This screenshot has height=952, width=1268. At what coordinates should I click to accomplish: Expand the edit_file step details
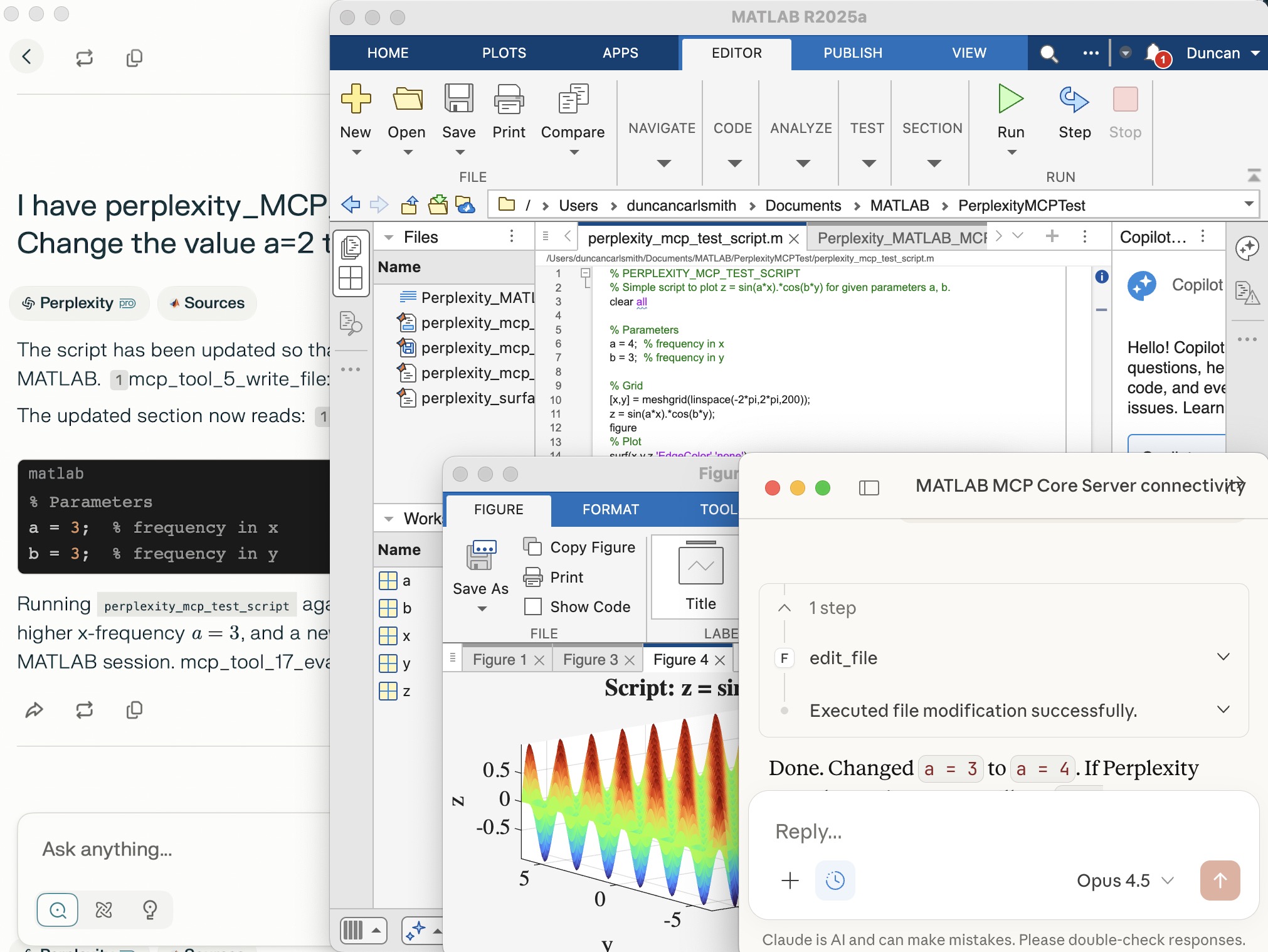click(1222, 657)
